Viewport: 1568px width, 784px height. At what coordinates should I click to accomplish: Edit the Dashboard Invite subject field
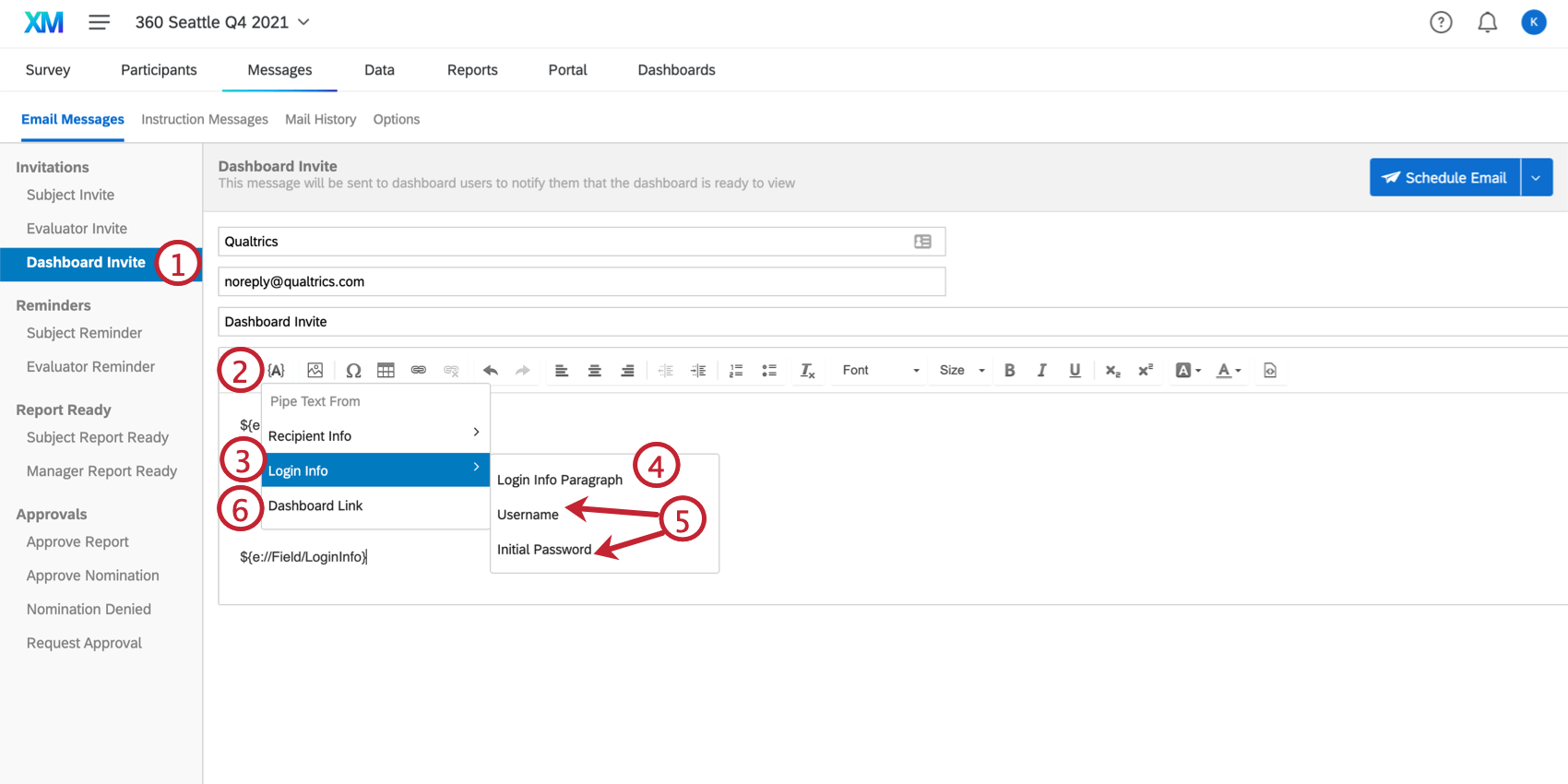893,322
